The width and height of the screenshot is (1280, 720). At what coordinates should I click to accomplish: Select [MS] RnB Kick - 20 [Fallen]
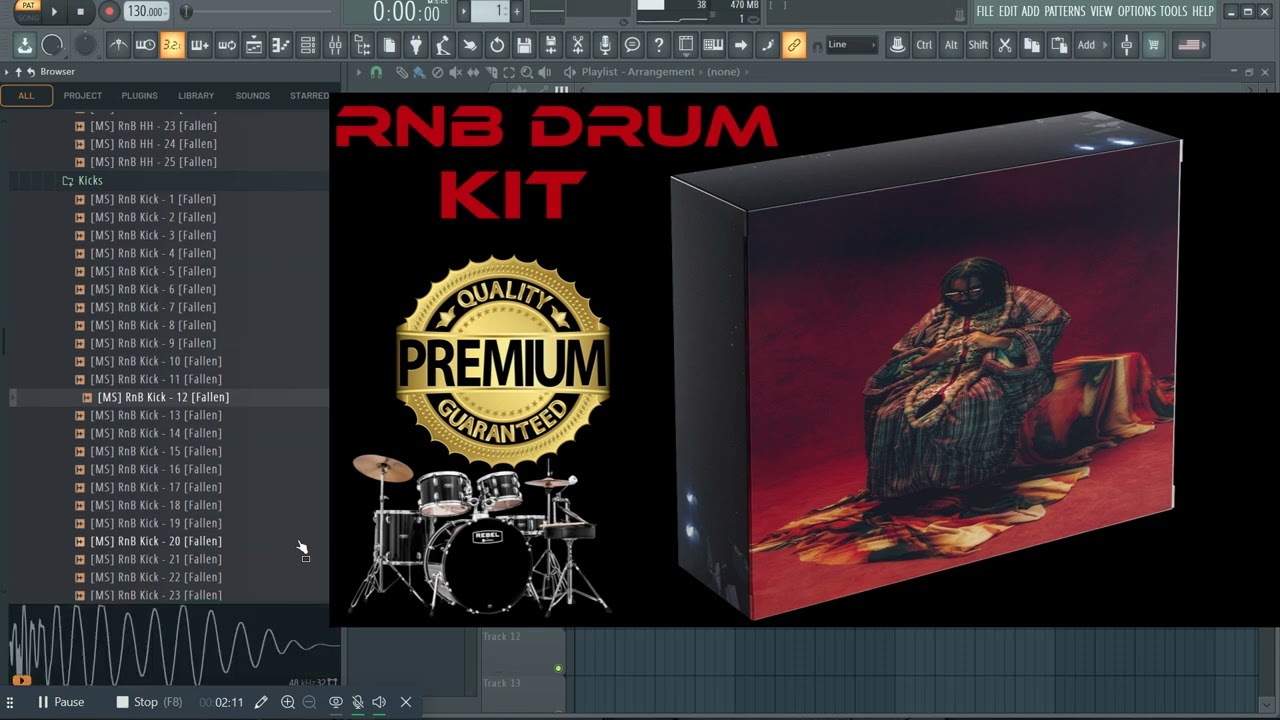coord(156,541)
